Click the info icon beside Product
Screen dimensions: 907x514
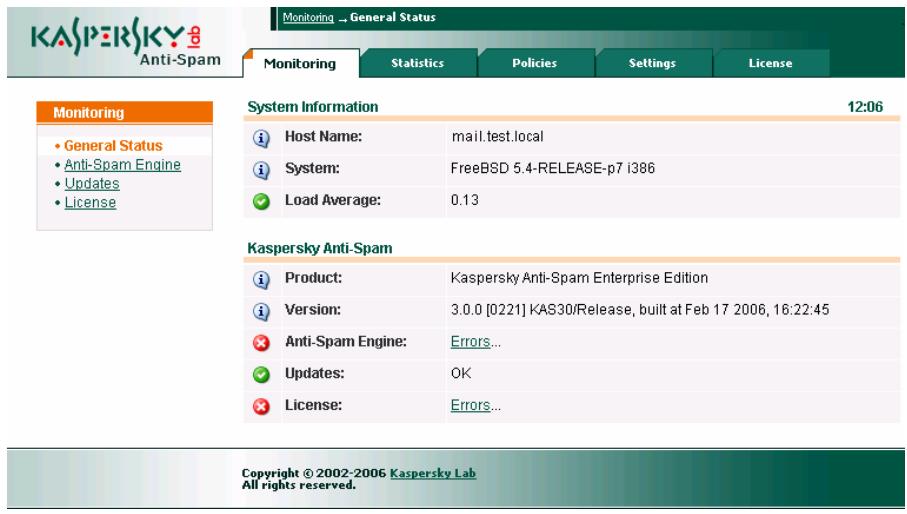(261, 280)
